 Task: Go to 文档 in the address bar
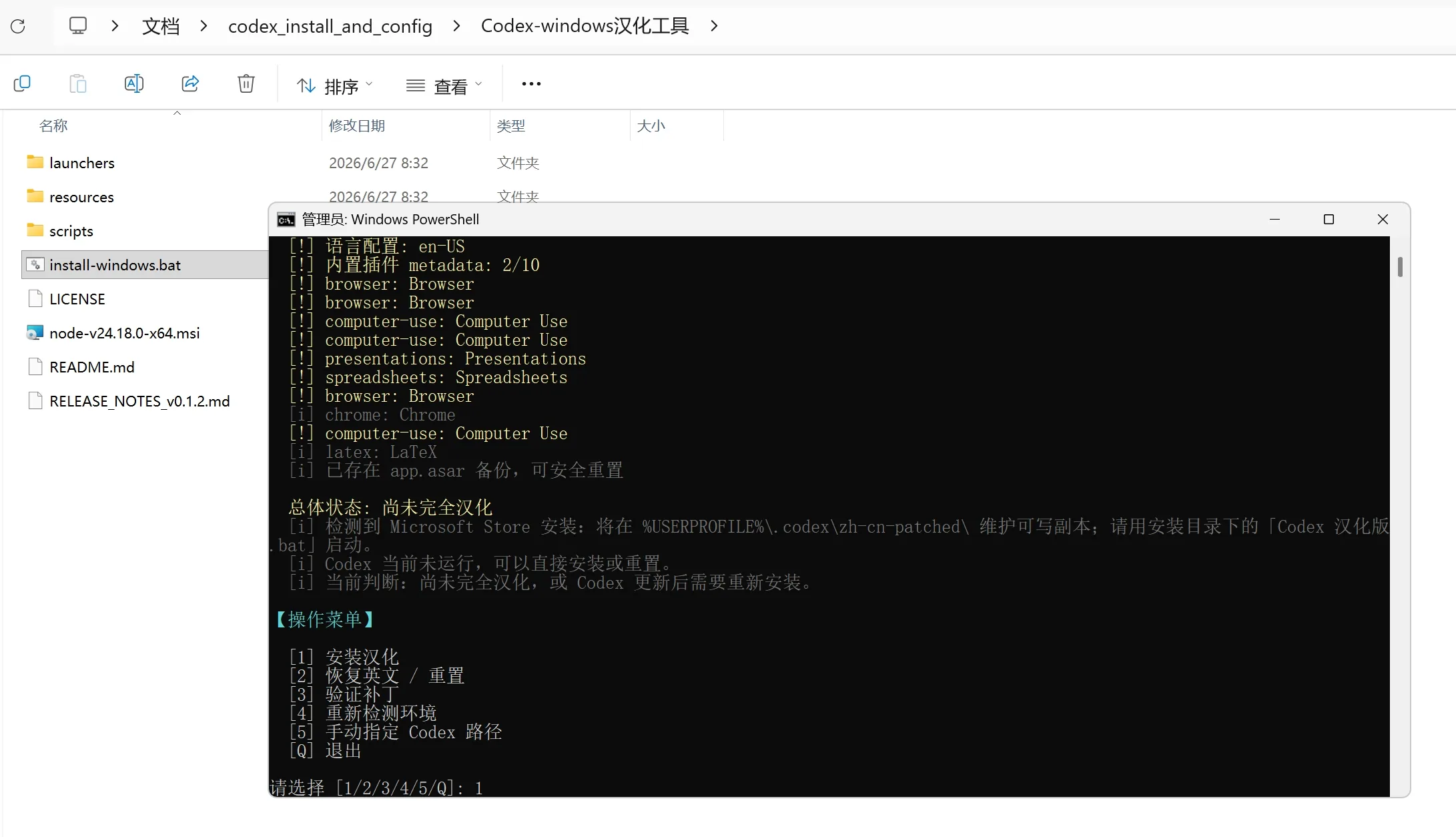coord(161,26)
